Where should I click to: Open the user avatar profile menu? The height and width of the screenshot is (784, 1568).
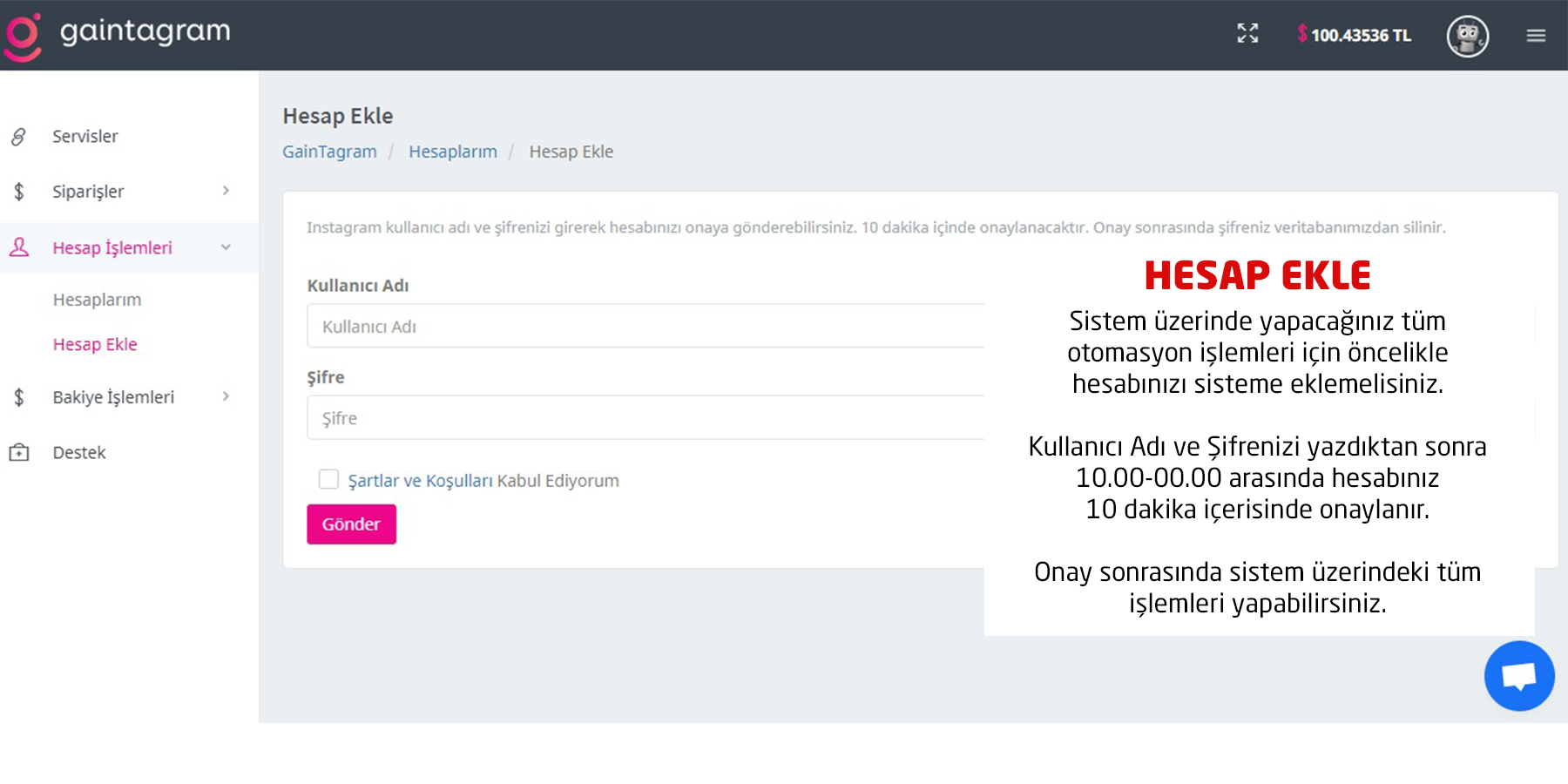(x=1468, y=37)
